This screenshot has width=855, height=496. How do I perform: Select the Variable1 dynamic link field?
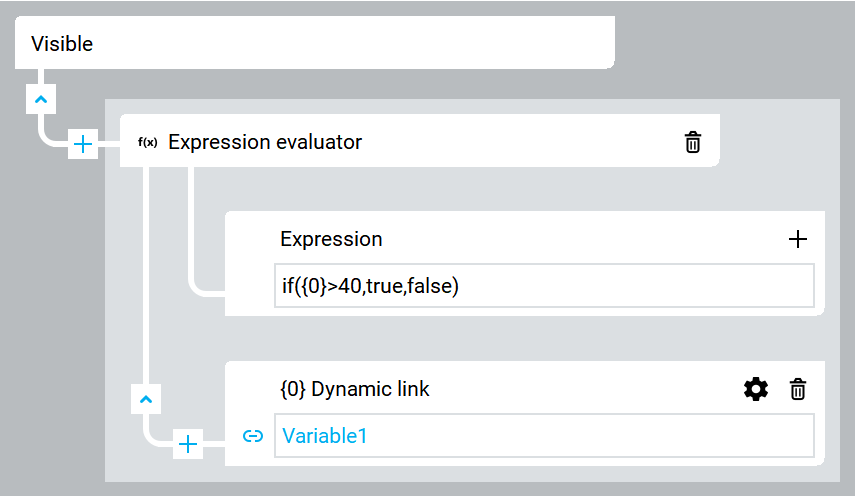tap(544, 436)
